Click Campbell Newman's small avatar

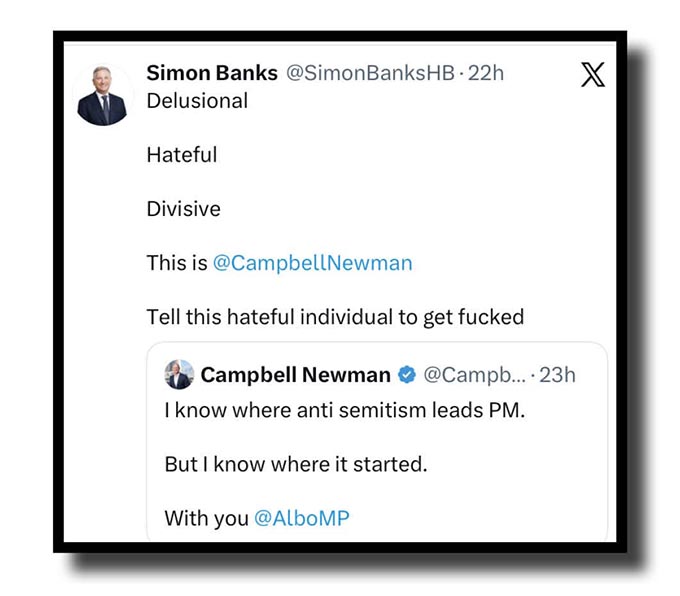click(x=179, y=375)
